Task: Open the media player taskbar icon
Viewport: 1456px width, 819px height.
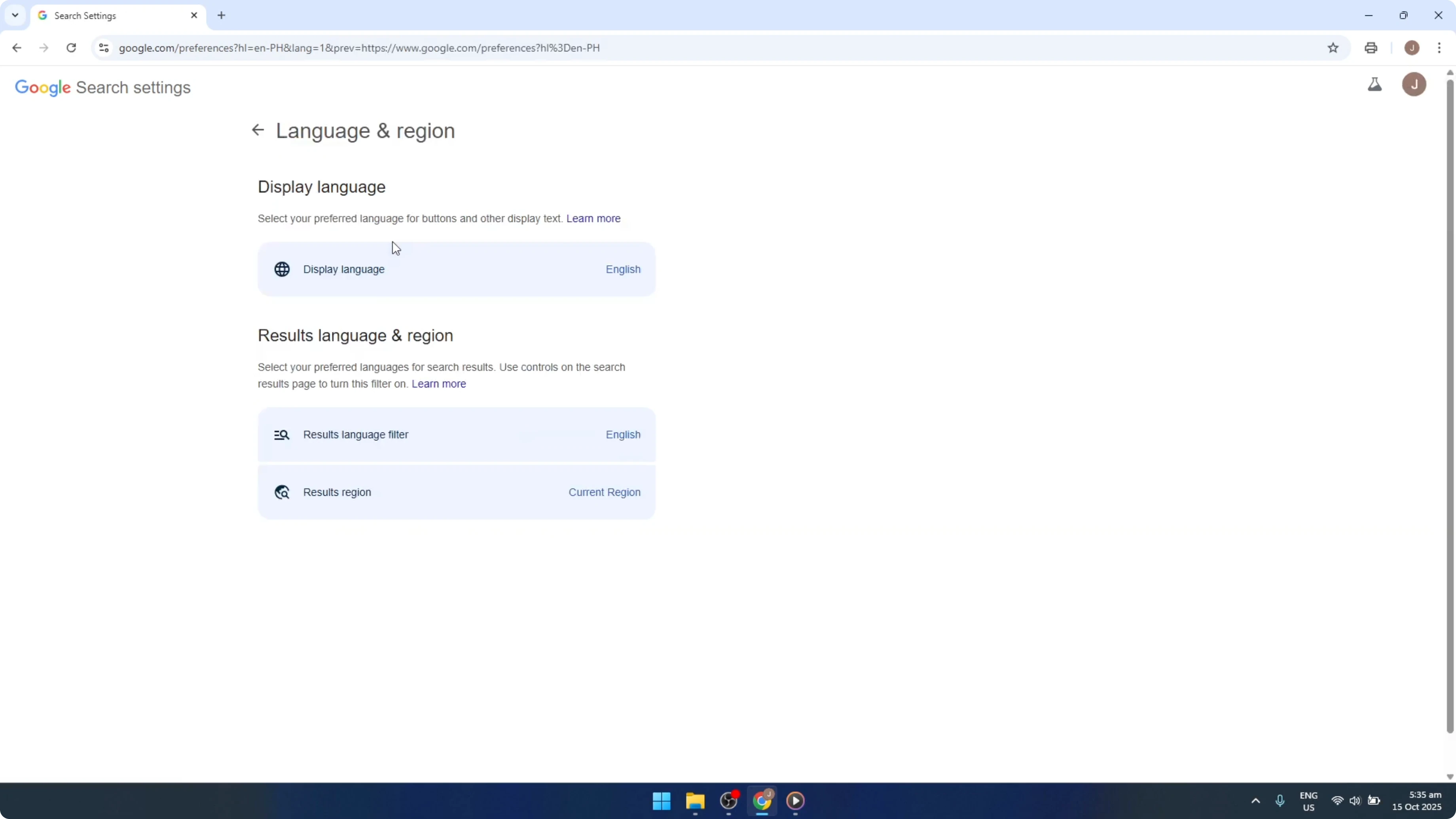Action: pyautogui.click(x=795, y=801)
